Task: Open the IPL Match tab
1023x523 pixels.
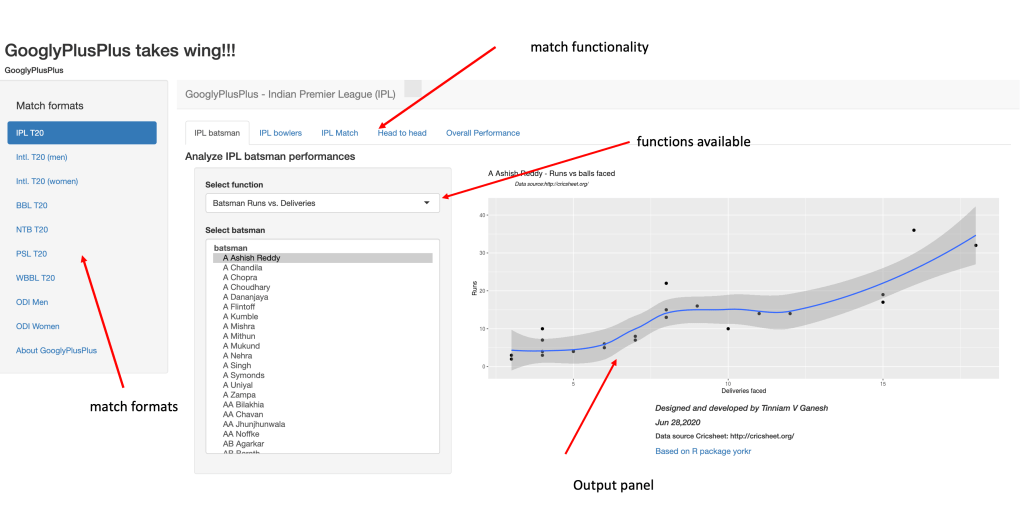Action: [x=339, y=133]
